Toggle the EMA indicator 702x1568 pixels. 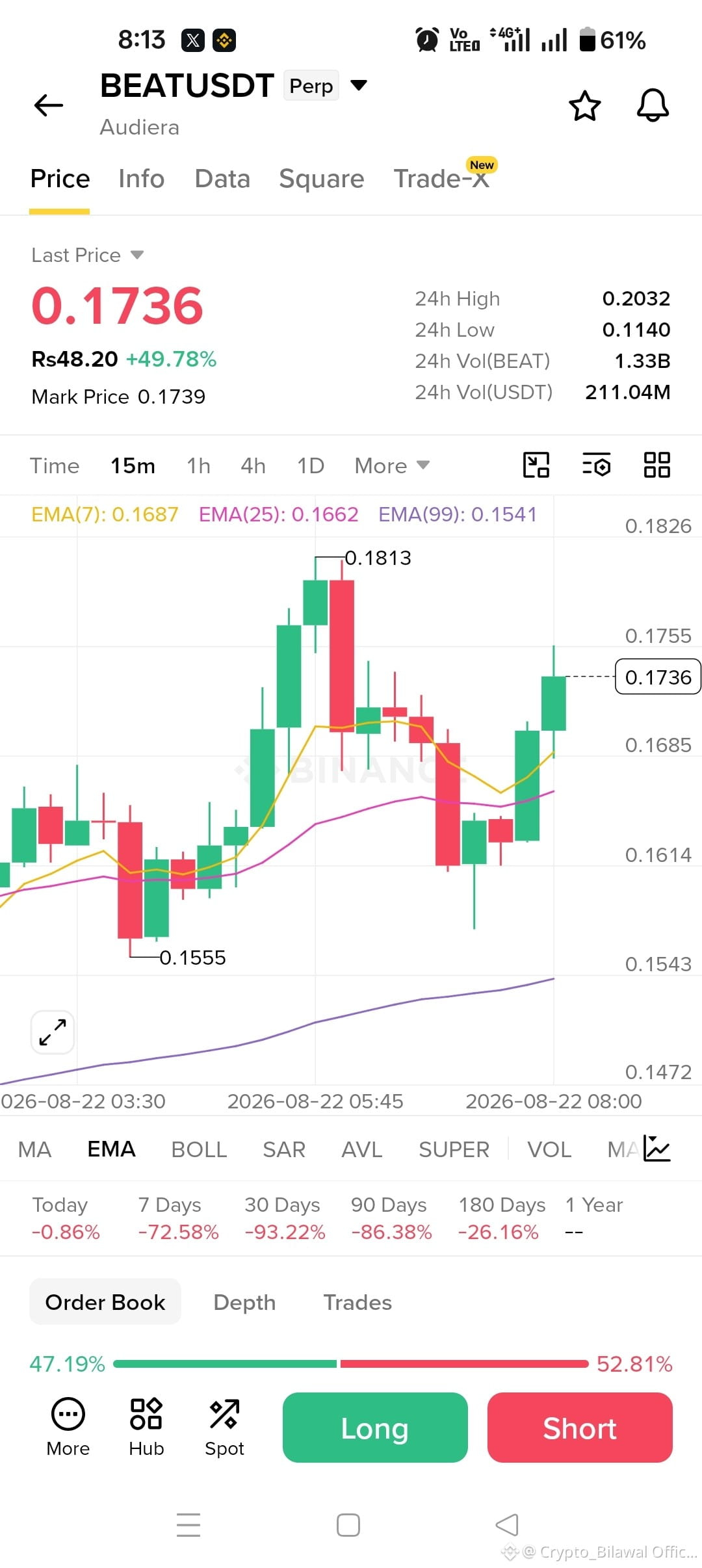click(111, 1149)
